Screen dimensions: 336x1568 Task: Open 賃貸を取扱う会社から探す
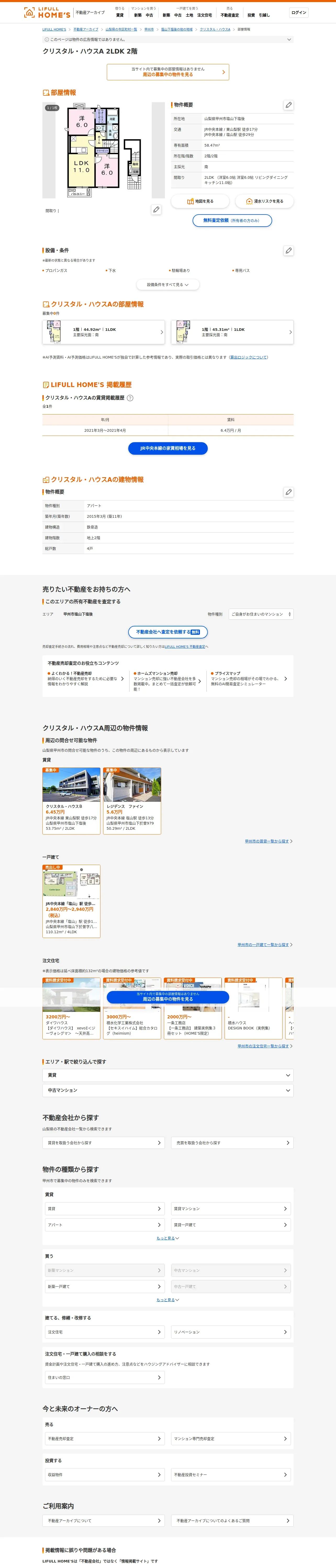(104, 1143)
